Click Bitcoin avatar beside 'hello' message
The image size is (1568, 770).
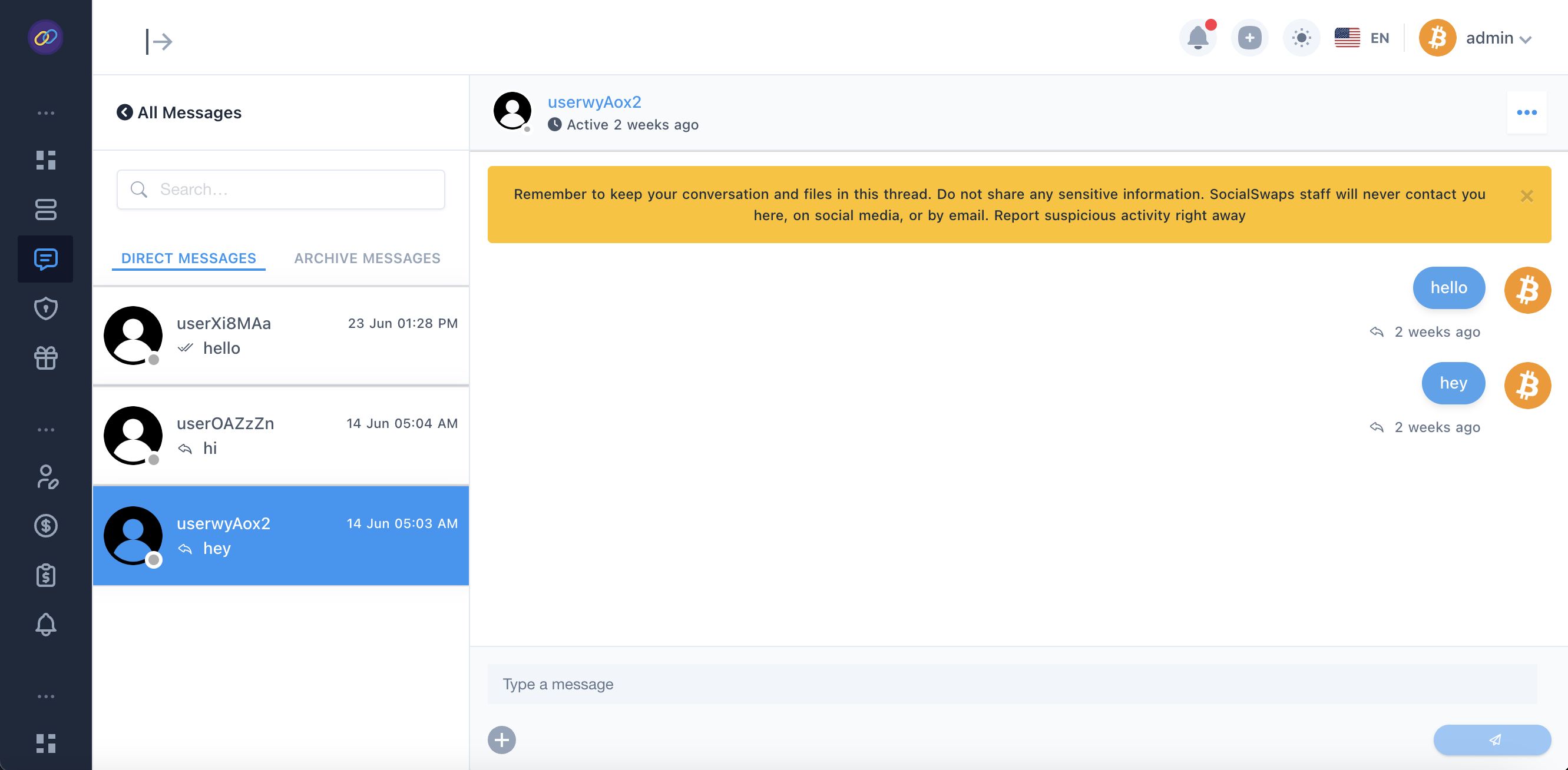tap(1527, 290)
